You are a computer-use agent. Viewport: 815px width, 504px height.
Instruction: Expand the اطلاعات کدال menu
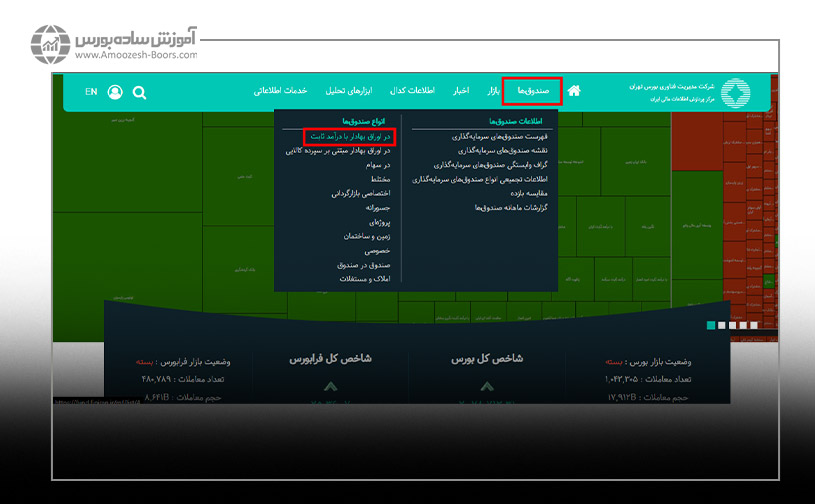tap(412, 91)
